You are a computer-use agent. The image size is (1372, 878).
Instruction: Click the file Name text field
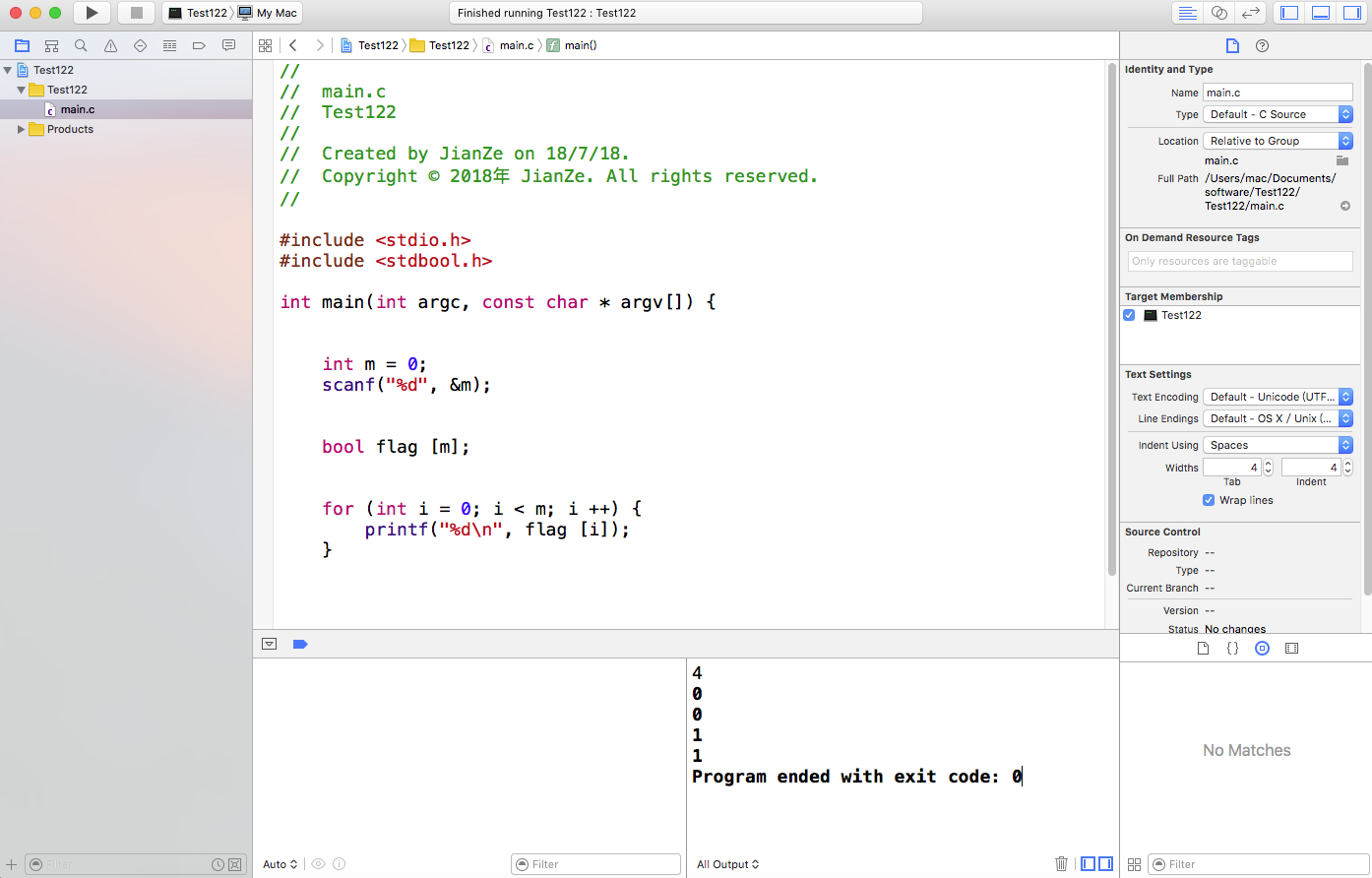tap(1278, 93)
